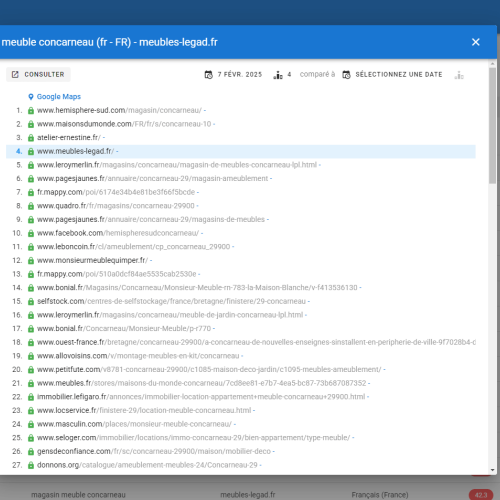Click the green padlock beside www.hemisphere-sud.com

[x=31, y=110]
